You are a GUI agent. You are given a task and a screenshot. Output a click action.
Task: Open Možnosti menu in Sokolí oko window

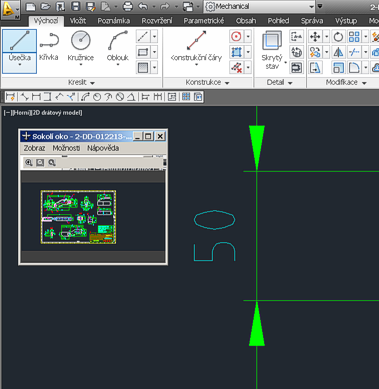[66, 148]
